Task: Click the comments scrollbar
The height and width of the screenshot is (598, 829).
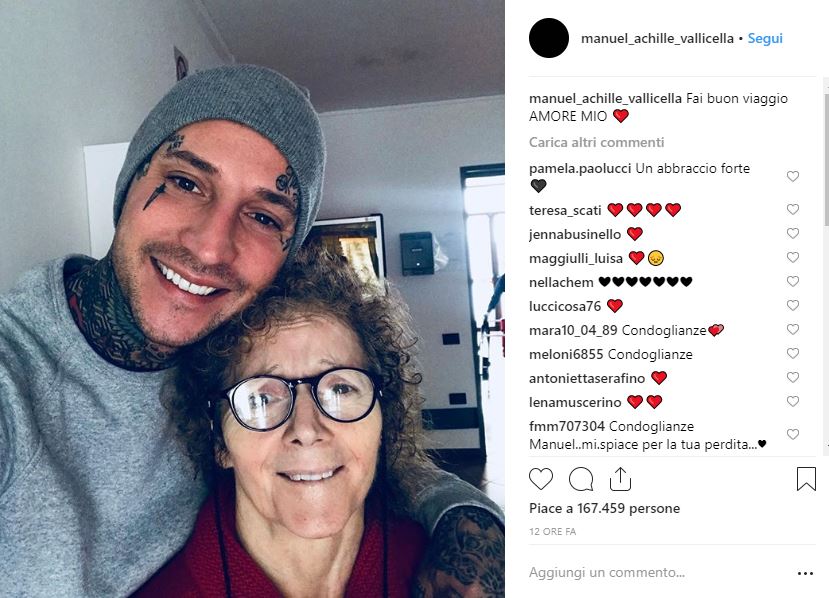Action: pos(826,153)
